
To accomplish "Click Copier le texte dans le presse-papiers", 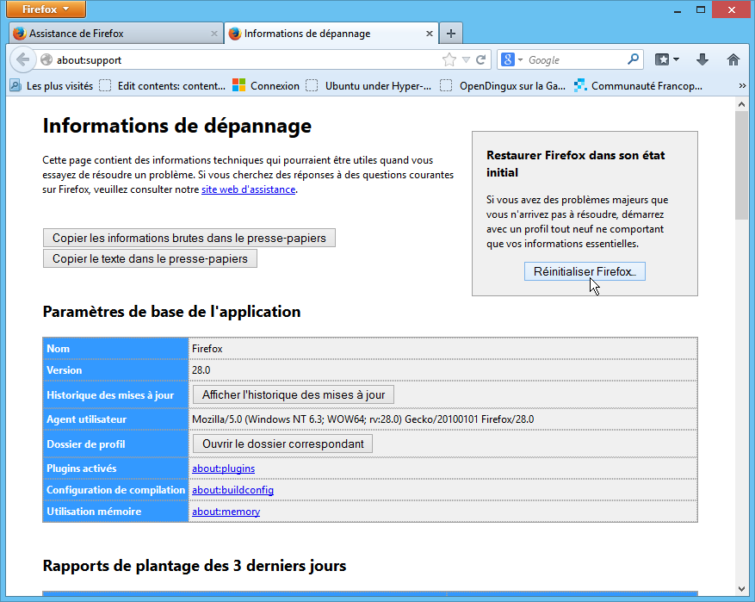I will (x=150, y=259).
